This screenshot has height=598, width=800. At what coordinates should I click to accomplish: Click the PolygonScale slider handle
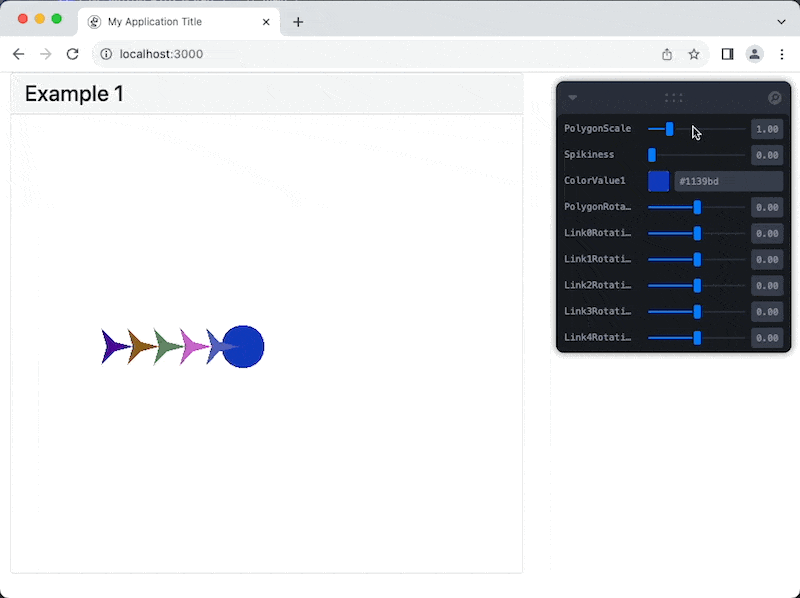coord(669,129)
